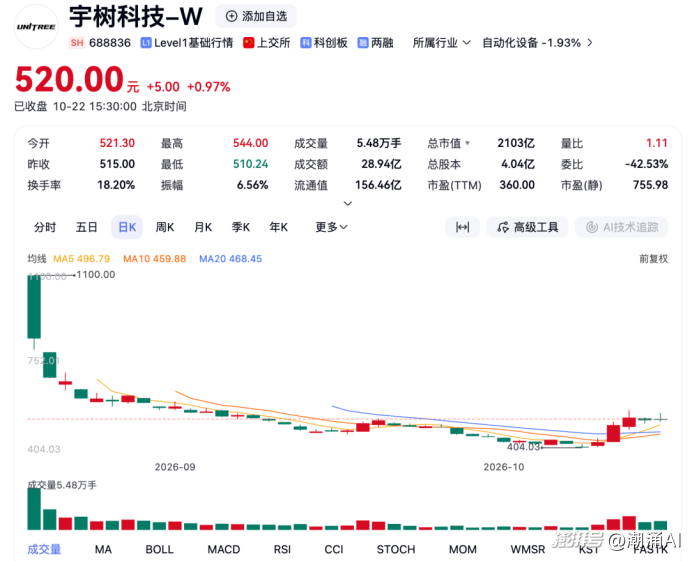Switch to the 分时 chart tab
This screenshot has width=690, height=561.
tap(45, 227)
